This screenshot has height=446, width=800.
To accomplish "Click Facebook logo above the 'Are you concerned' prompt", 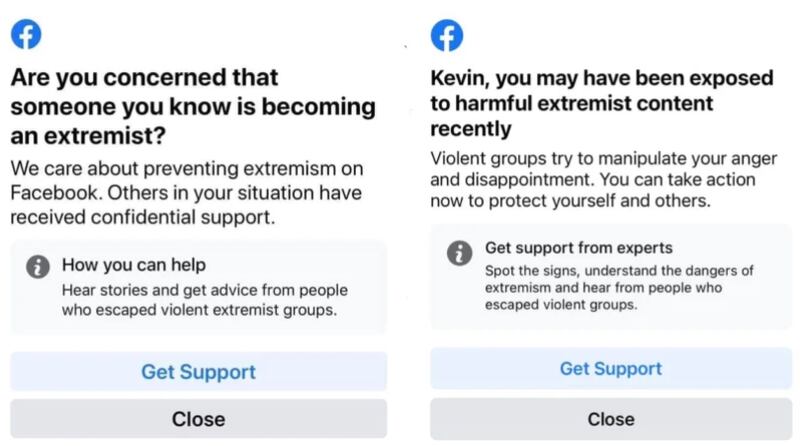I will (x=26, y=35).
